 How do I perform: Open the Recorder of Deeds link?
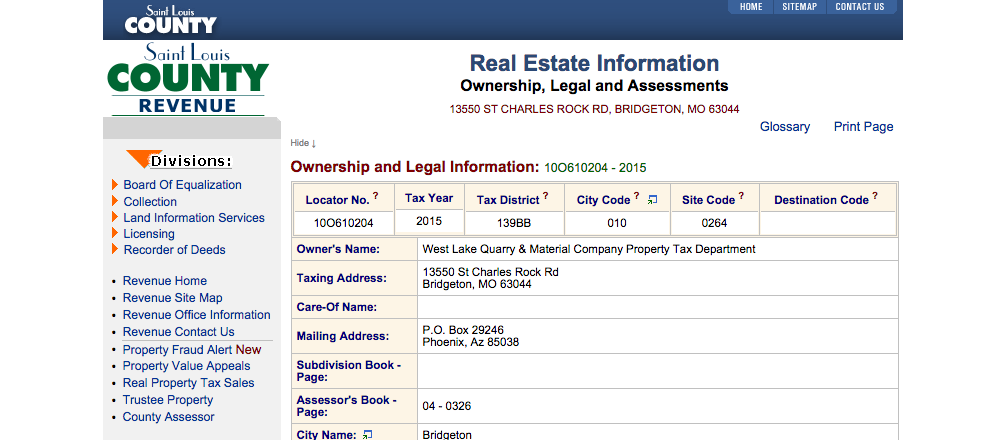pos(174,250)
